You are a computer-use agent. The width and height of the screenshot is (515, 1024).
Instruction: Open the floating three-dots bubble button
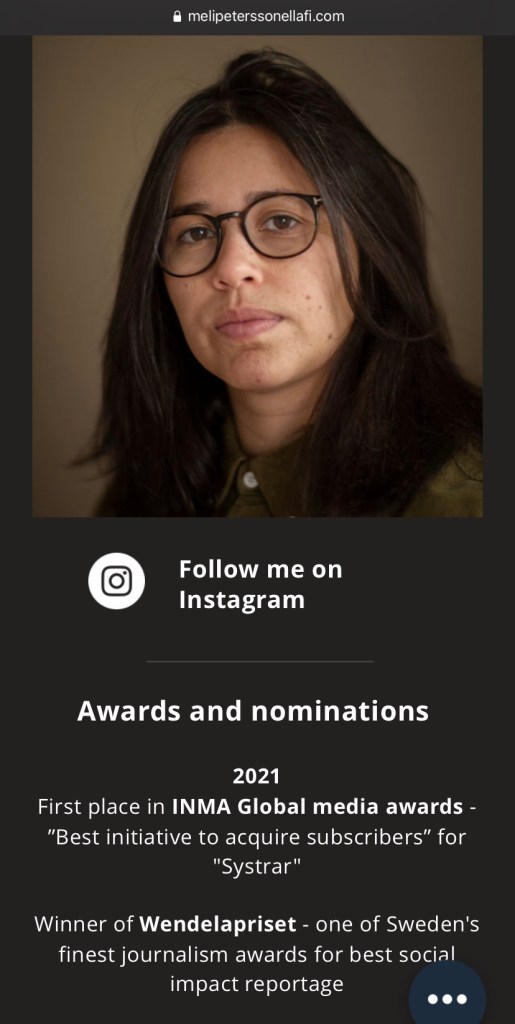[x=447, y=999]
